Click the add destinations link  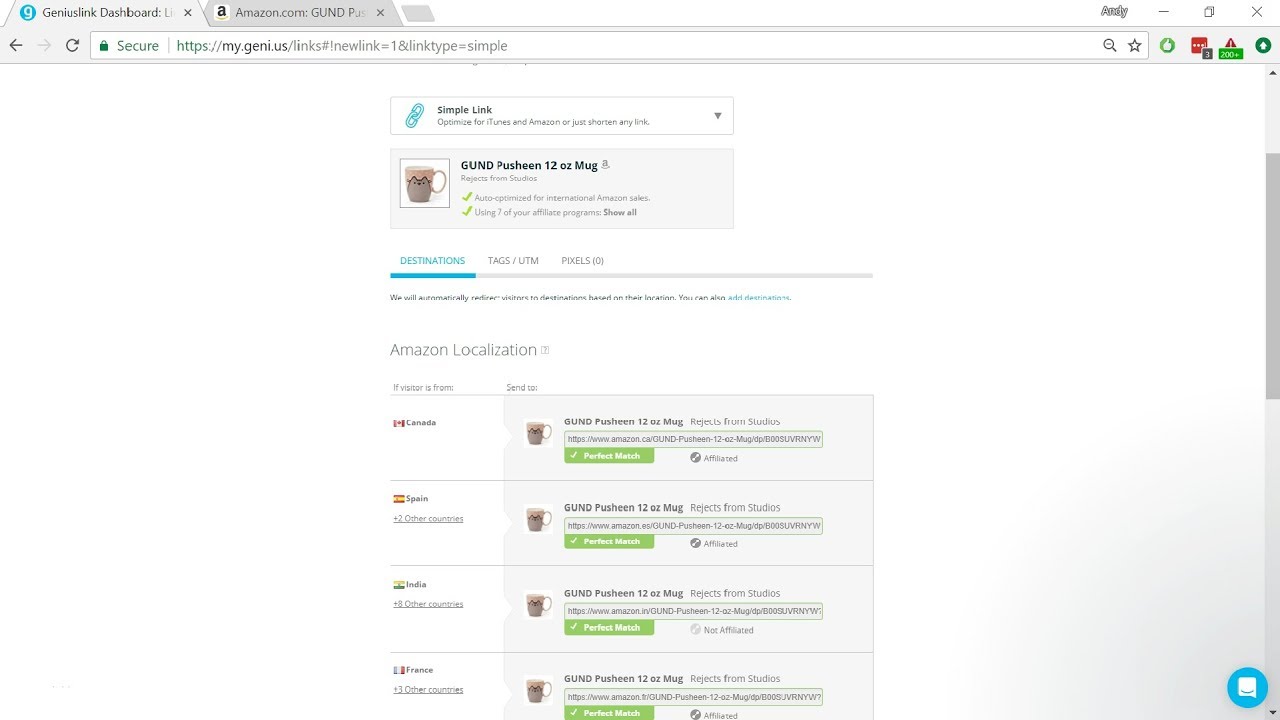coord(758,298)
